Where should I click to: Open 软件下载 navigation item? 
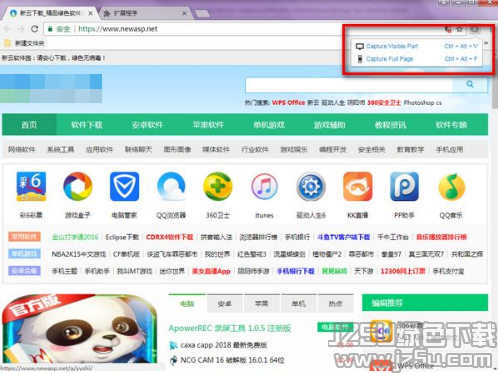point(87,125)
